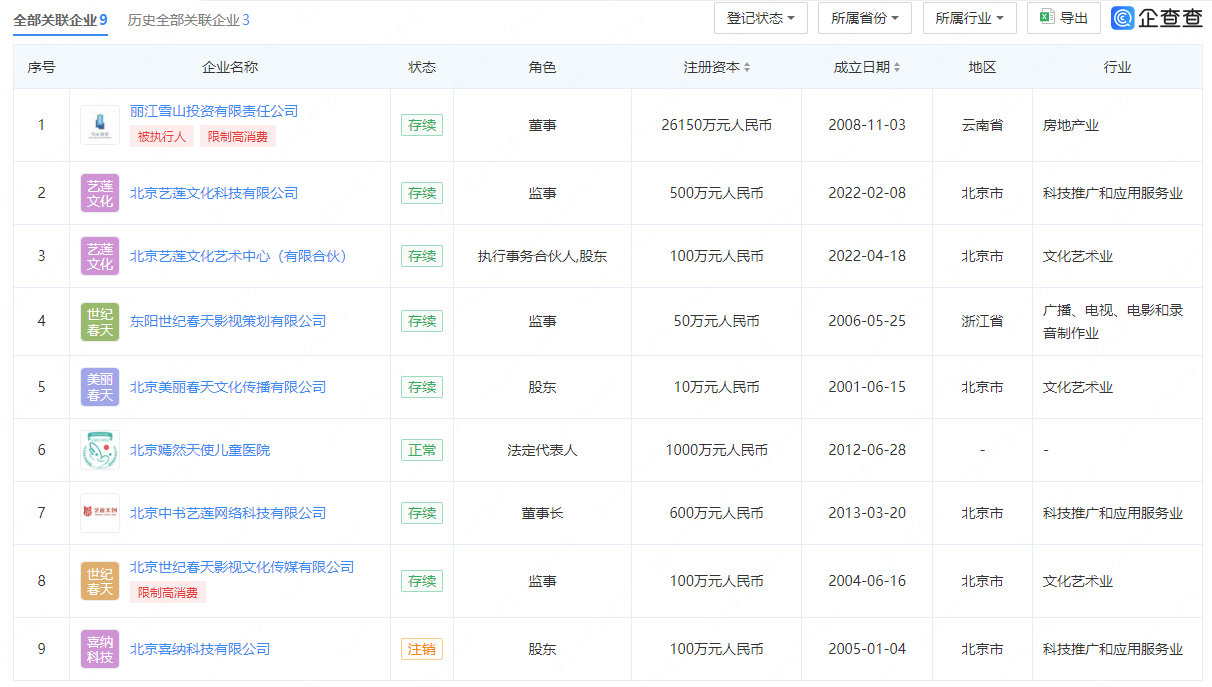Open 北京中书艺莲网络科技有限公司 link

[x=228, y=513]
